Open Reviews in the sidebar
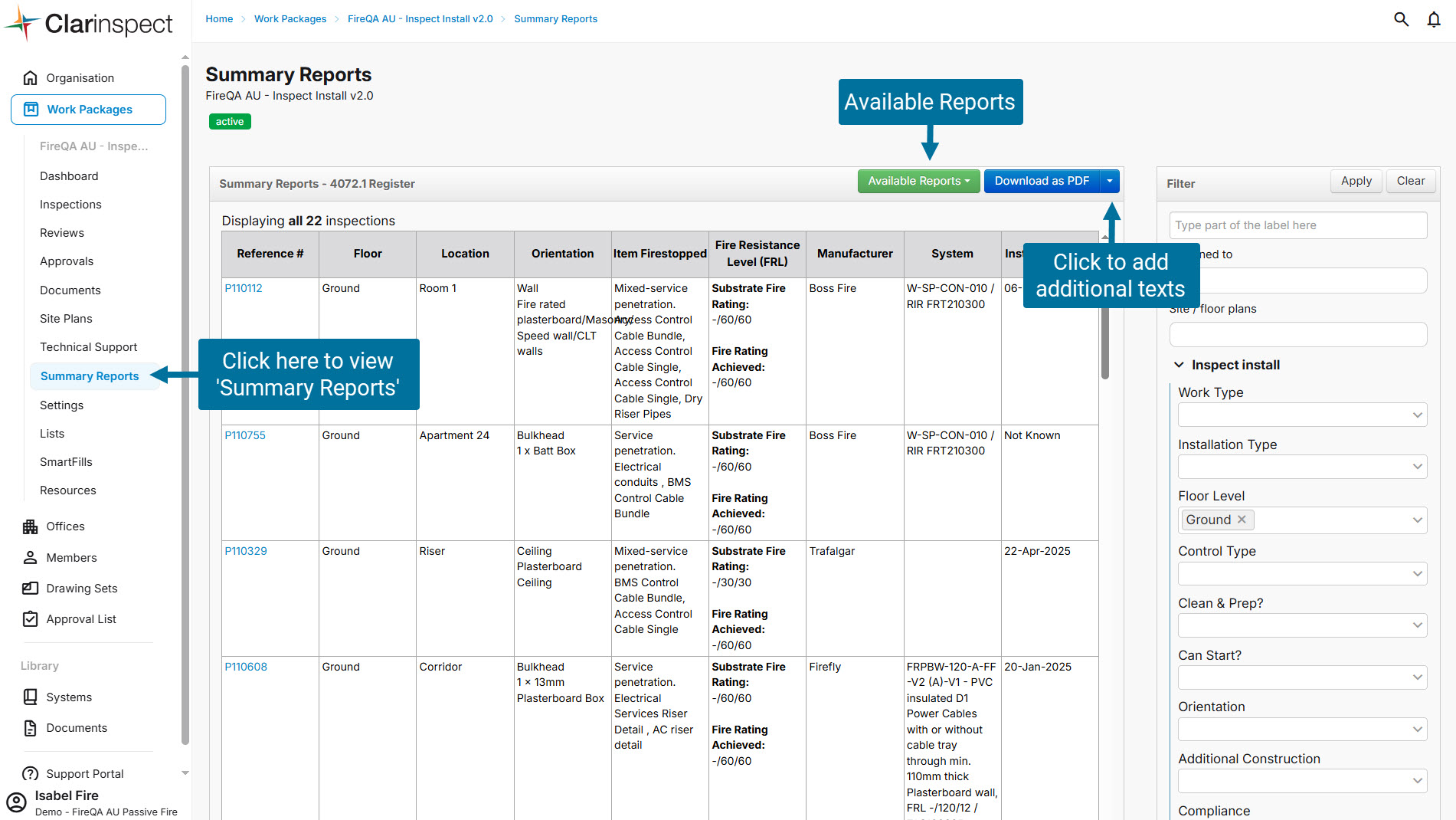The width and height of the screenshot is (1456, 820). click(62, 232)
